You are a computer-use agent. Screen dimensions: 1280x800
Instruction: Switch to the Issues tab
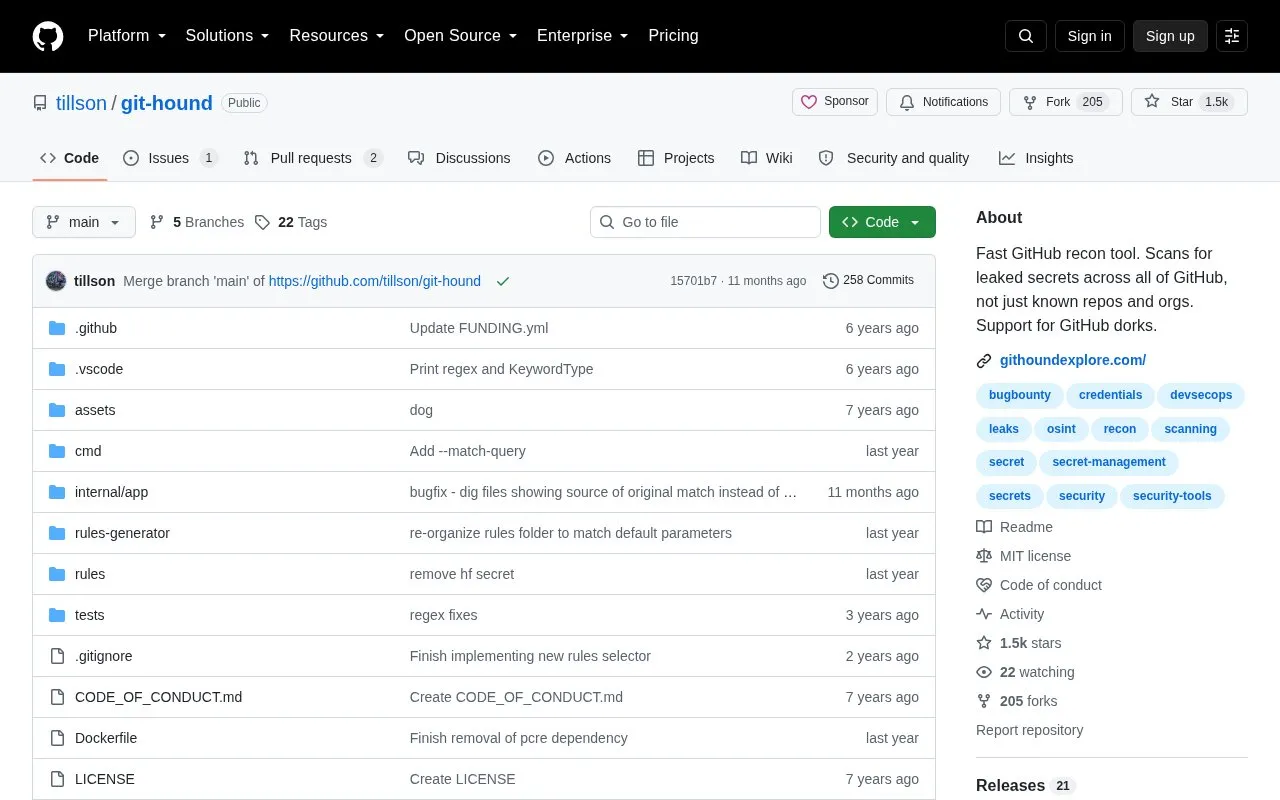click(170, 158)
